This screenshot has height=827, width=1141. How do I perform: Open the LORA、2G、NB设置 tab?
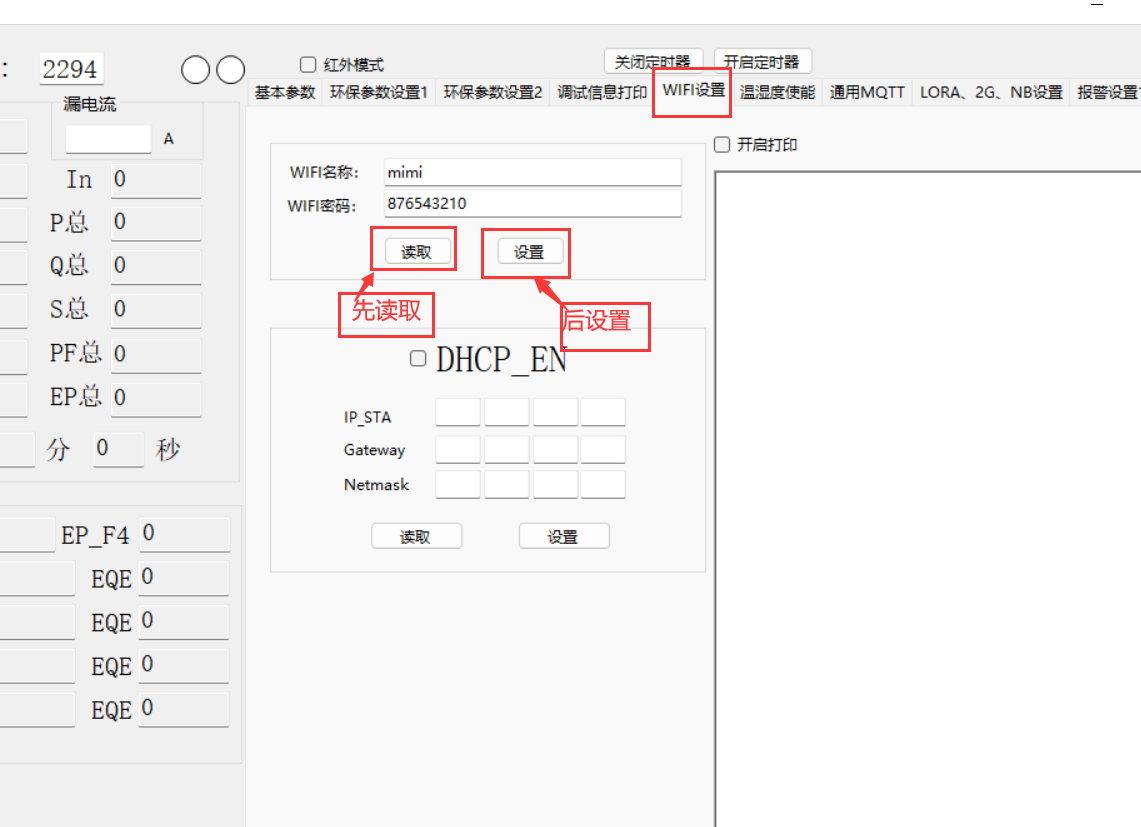[991, 93]
